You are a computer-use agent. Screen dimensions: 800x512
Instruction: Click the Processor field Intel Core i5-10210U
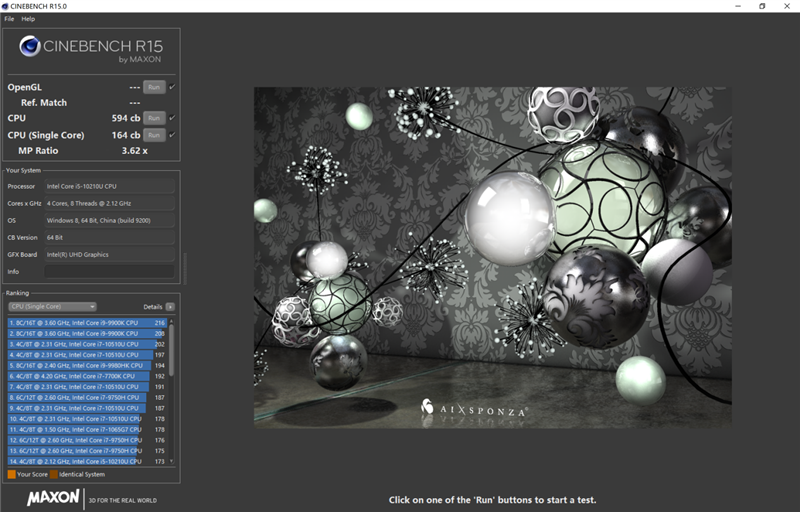(x=109, y=186)
